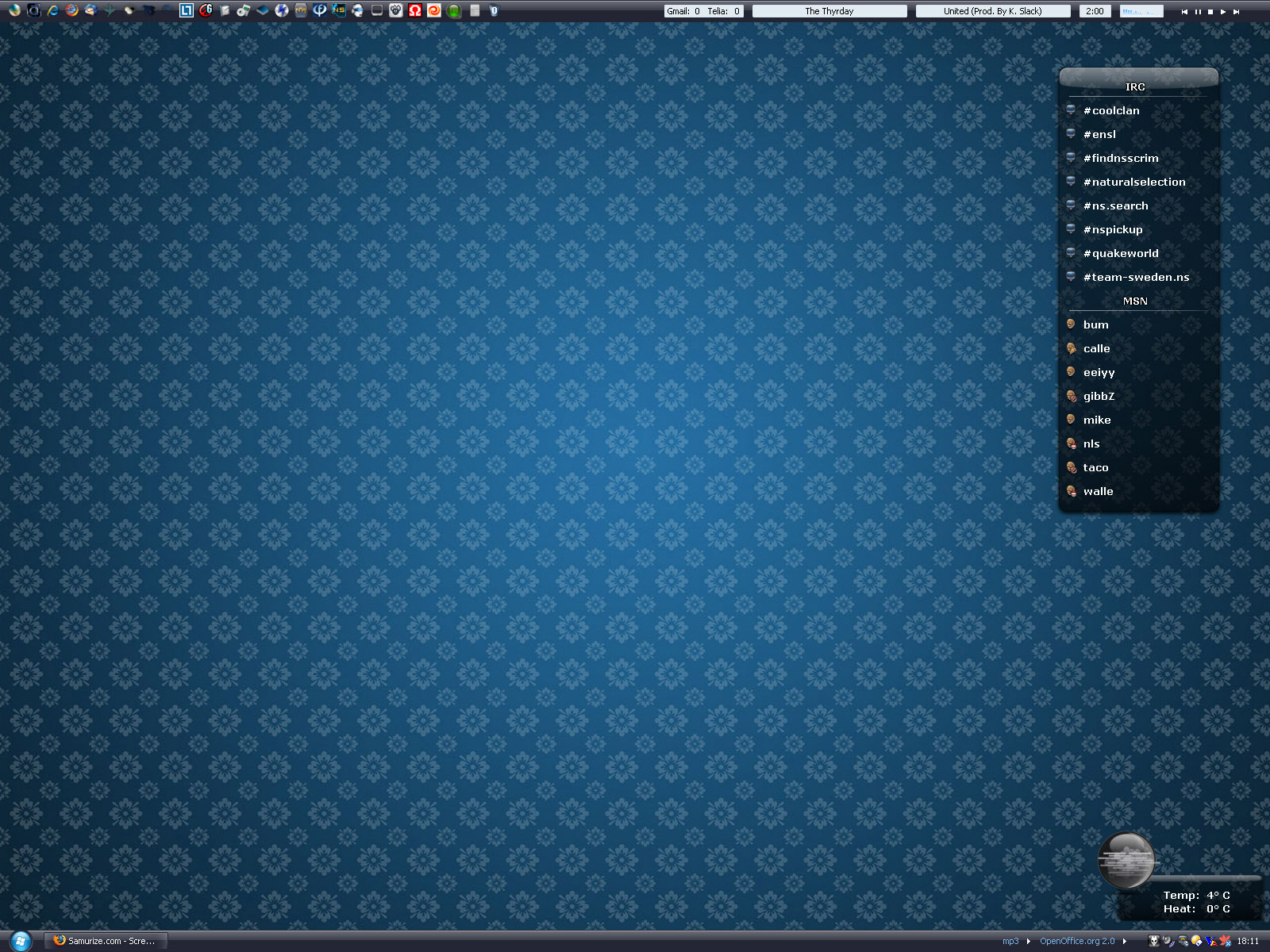The image size is (1270, 952).
Task: Click the 18:11 system clock
Action: click(1248, 941)
